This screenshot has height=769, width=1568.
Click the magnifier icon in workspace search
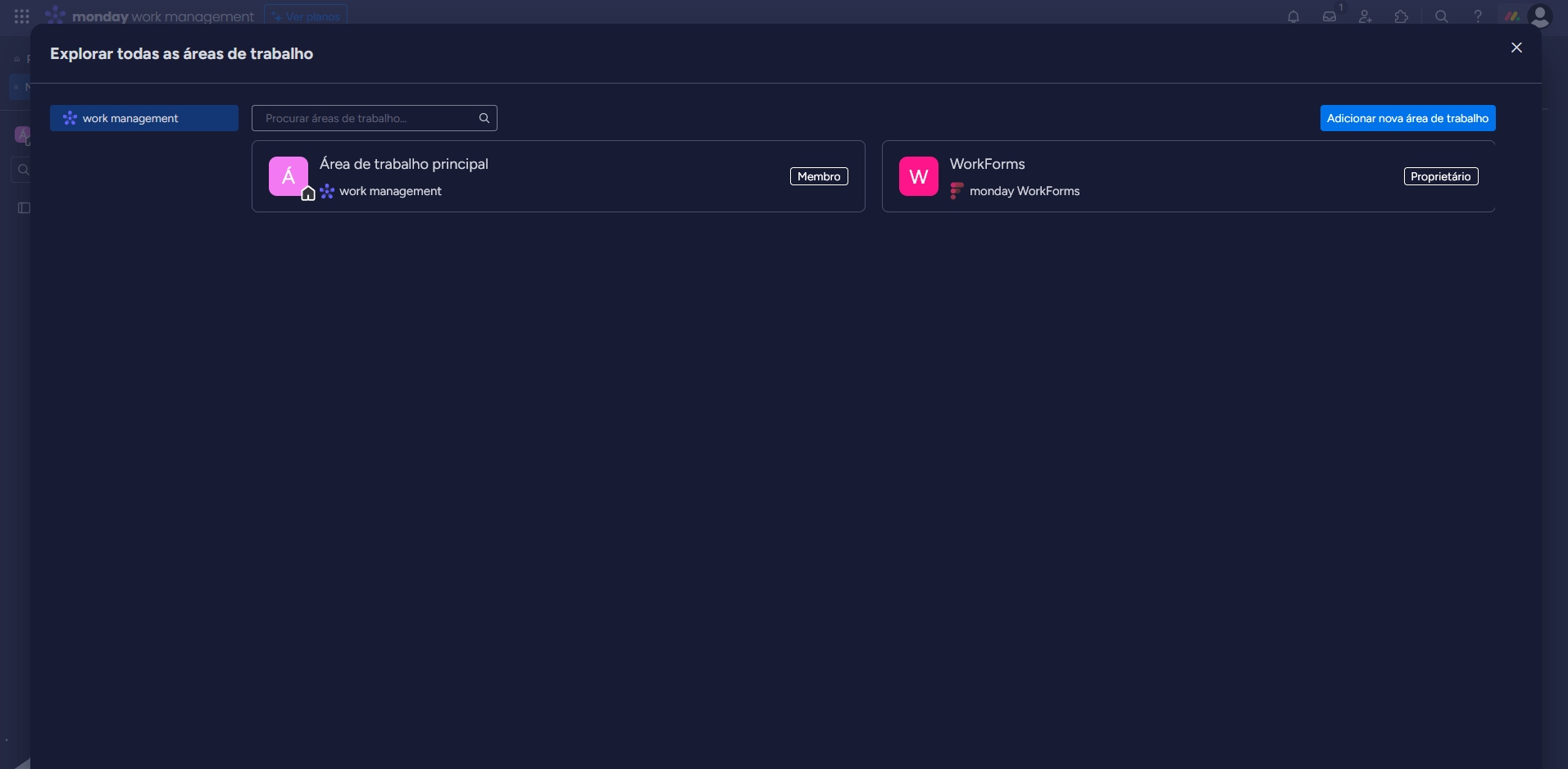click(x=484, y=118)
